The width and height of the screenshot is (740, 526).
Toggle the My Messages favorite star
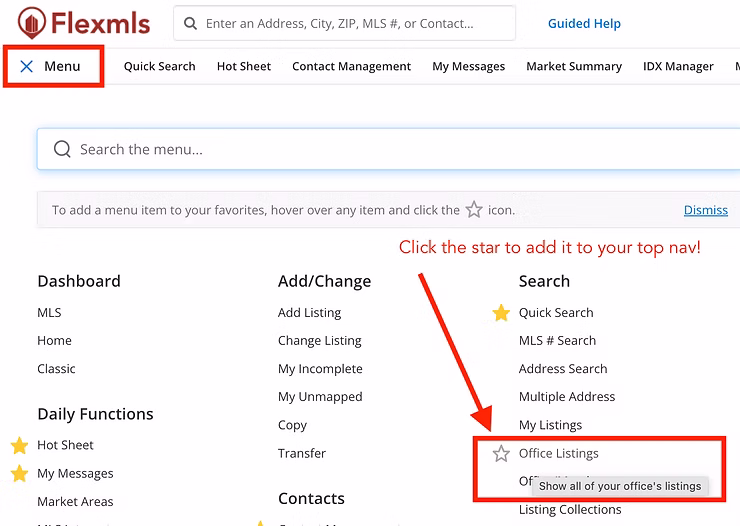(x=19, y=473)
